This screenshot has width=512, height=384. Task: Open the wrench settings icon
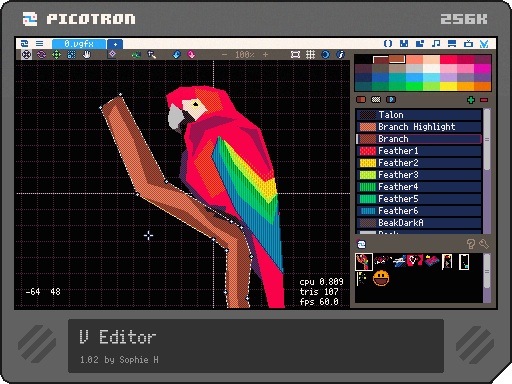click(x=484, y=244)
